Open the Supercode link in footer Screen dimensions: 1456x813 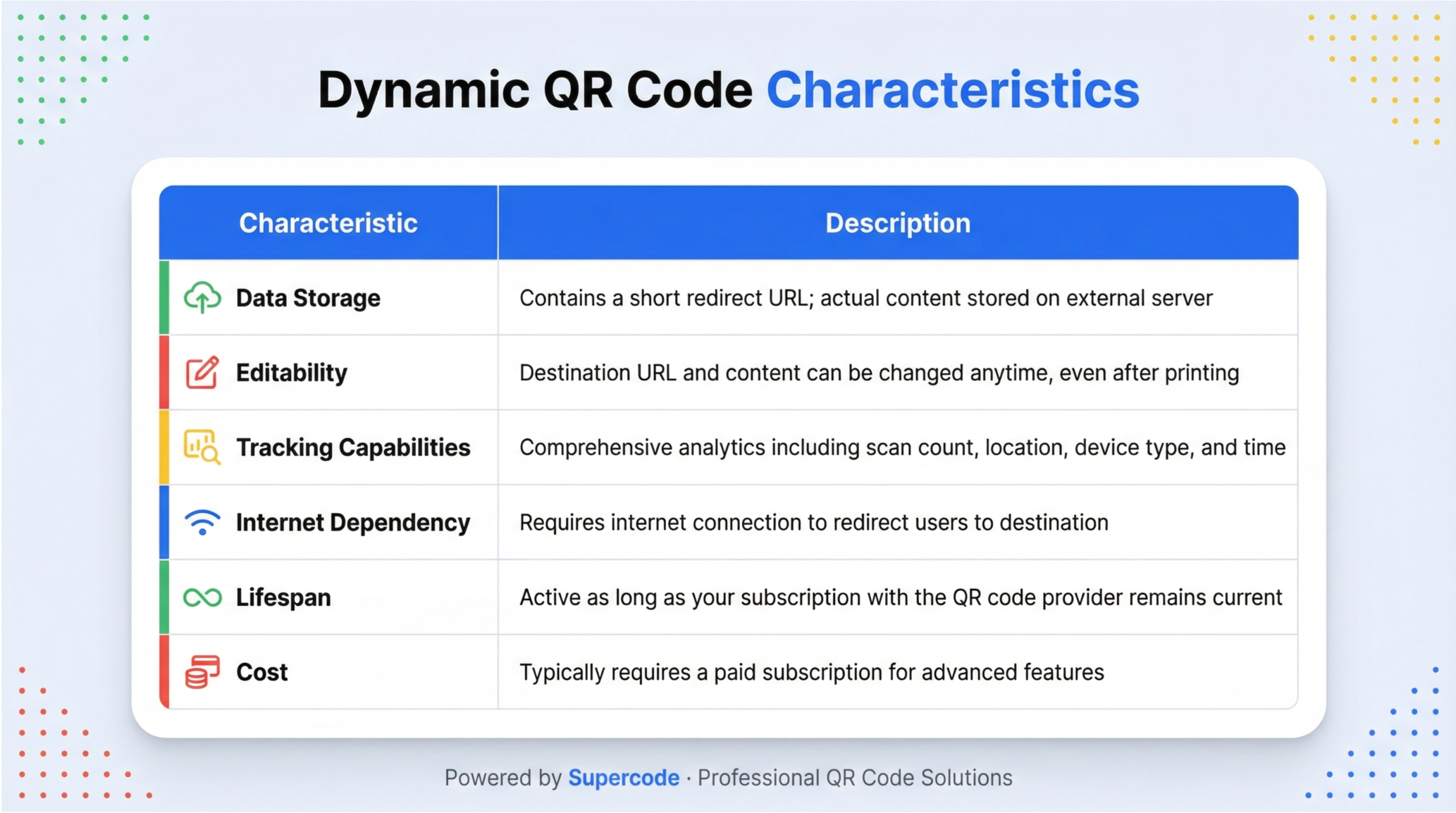[624, 778]
